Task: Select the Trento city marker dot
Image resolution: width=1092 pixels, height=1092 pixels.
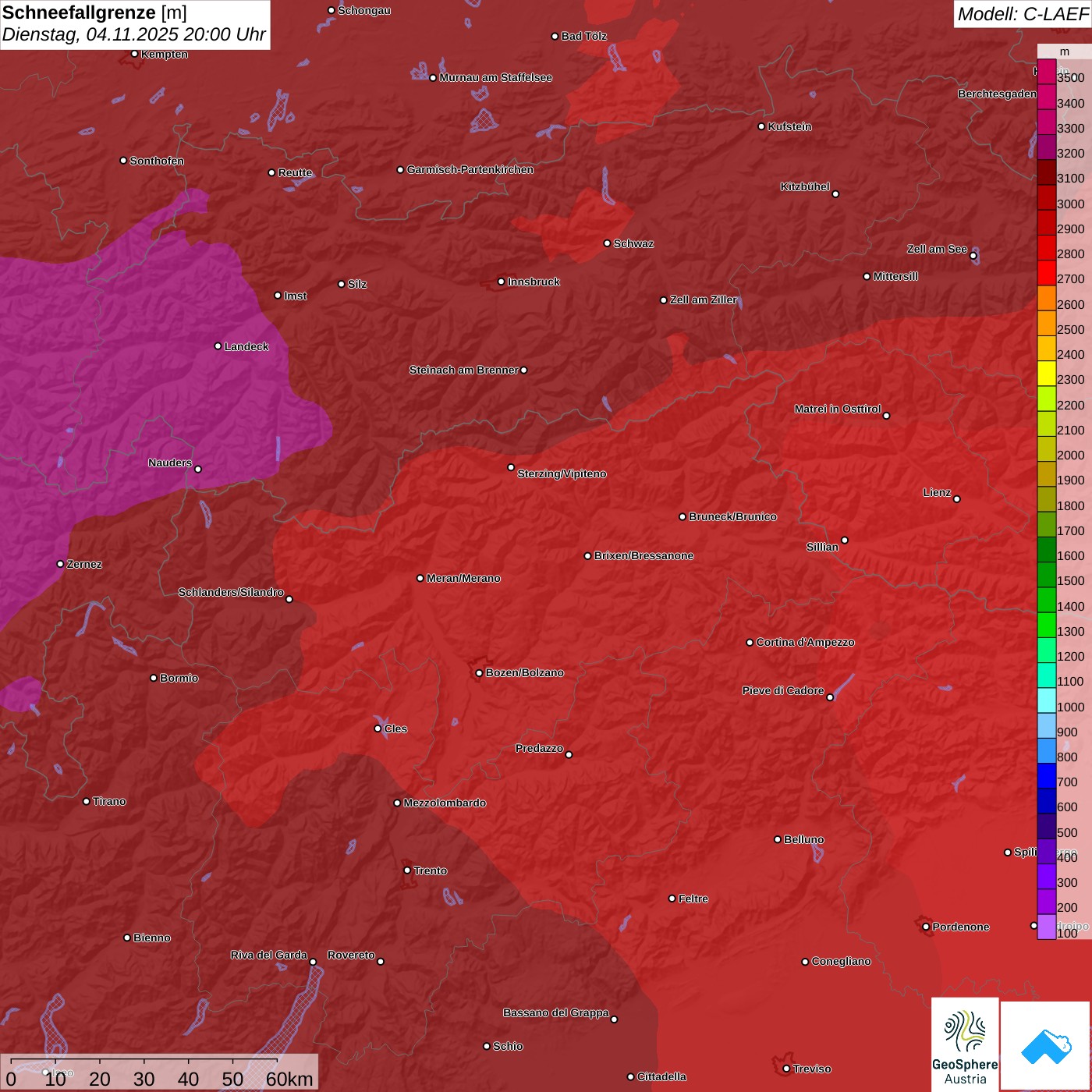Action: click(x=407, y=870)
